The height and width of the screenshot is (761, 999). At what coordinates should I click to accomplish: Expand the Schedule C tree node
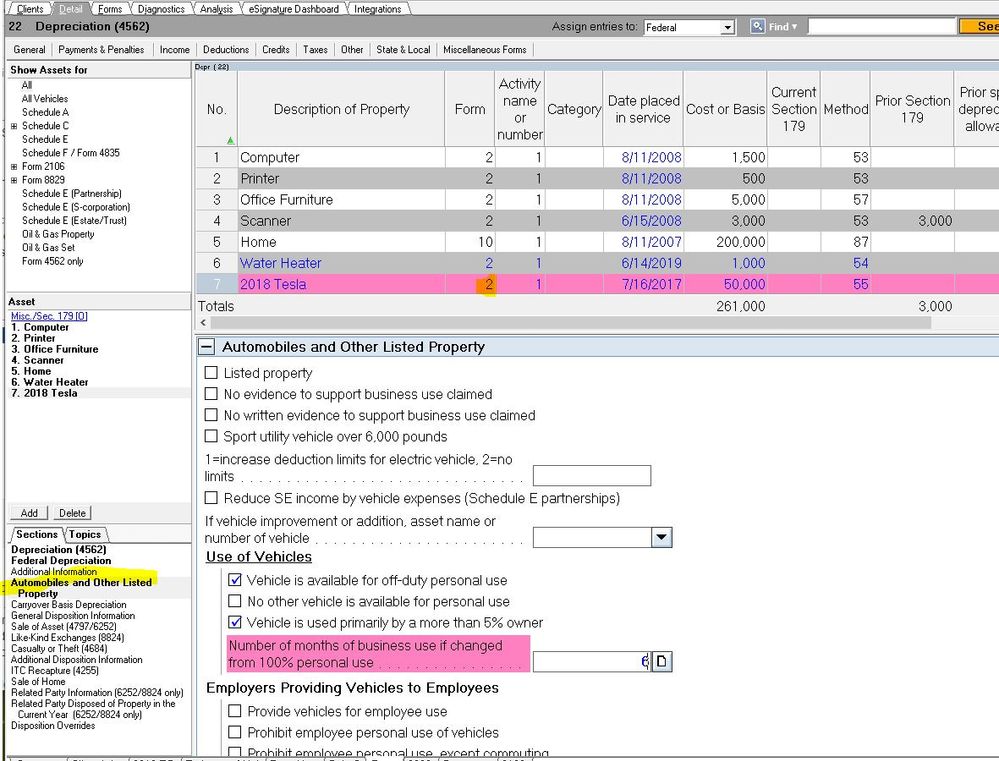[x=14, y=126]
